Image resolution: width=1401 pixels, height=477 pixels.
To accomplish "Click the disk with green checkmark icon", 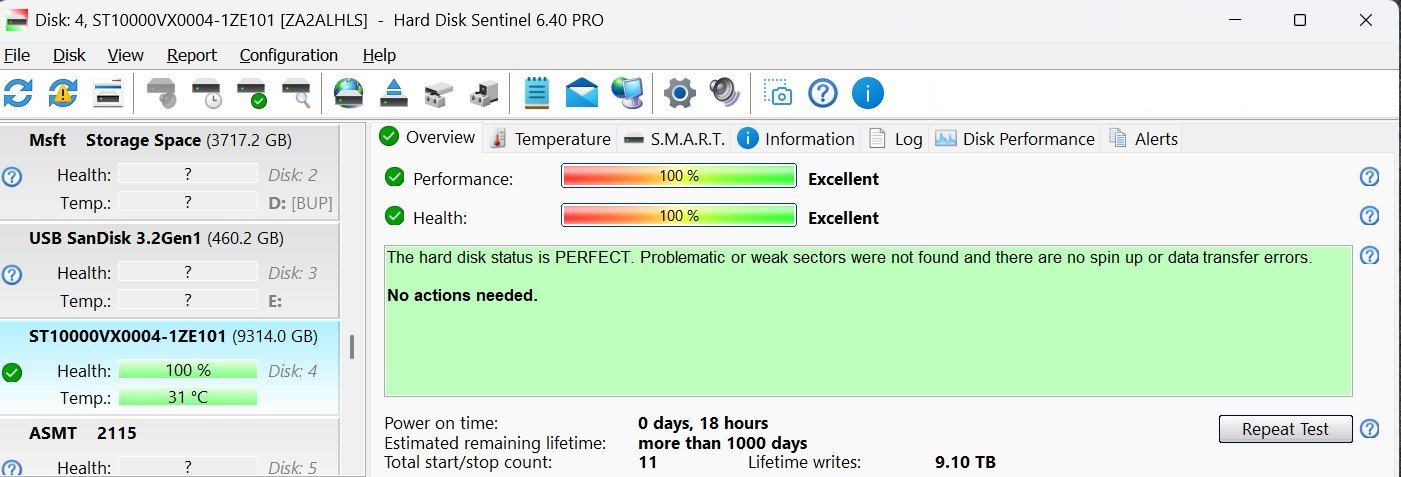I will click(x=252, y=94).
